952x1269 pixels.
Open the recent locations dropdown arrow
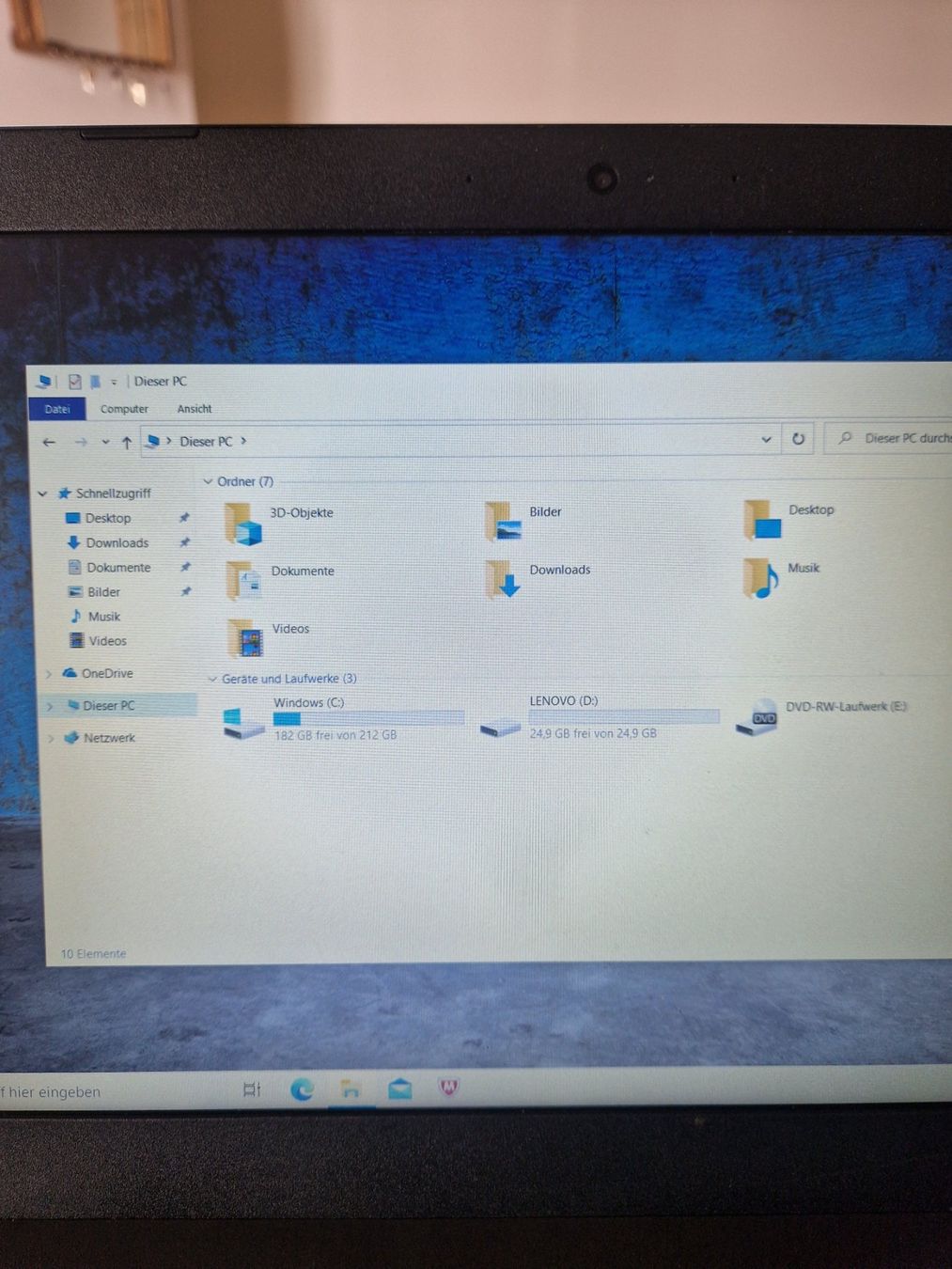click(105, 442)
